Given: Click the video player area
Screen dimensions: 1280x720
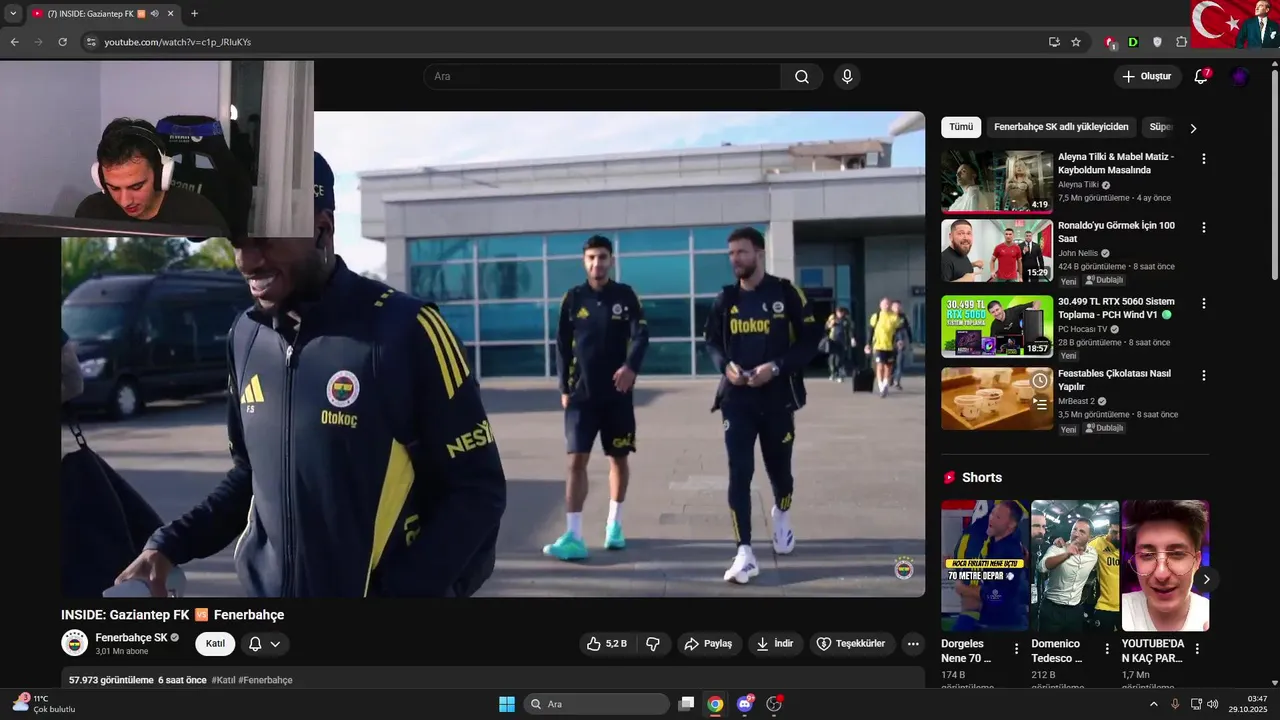Looking at the screenshot, I should click(493, 354).
